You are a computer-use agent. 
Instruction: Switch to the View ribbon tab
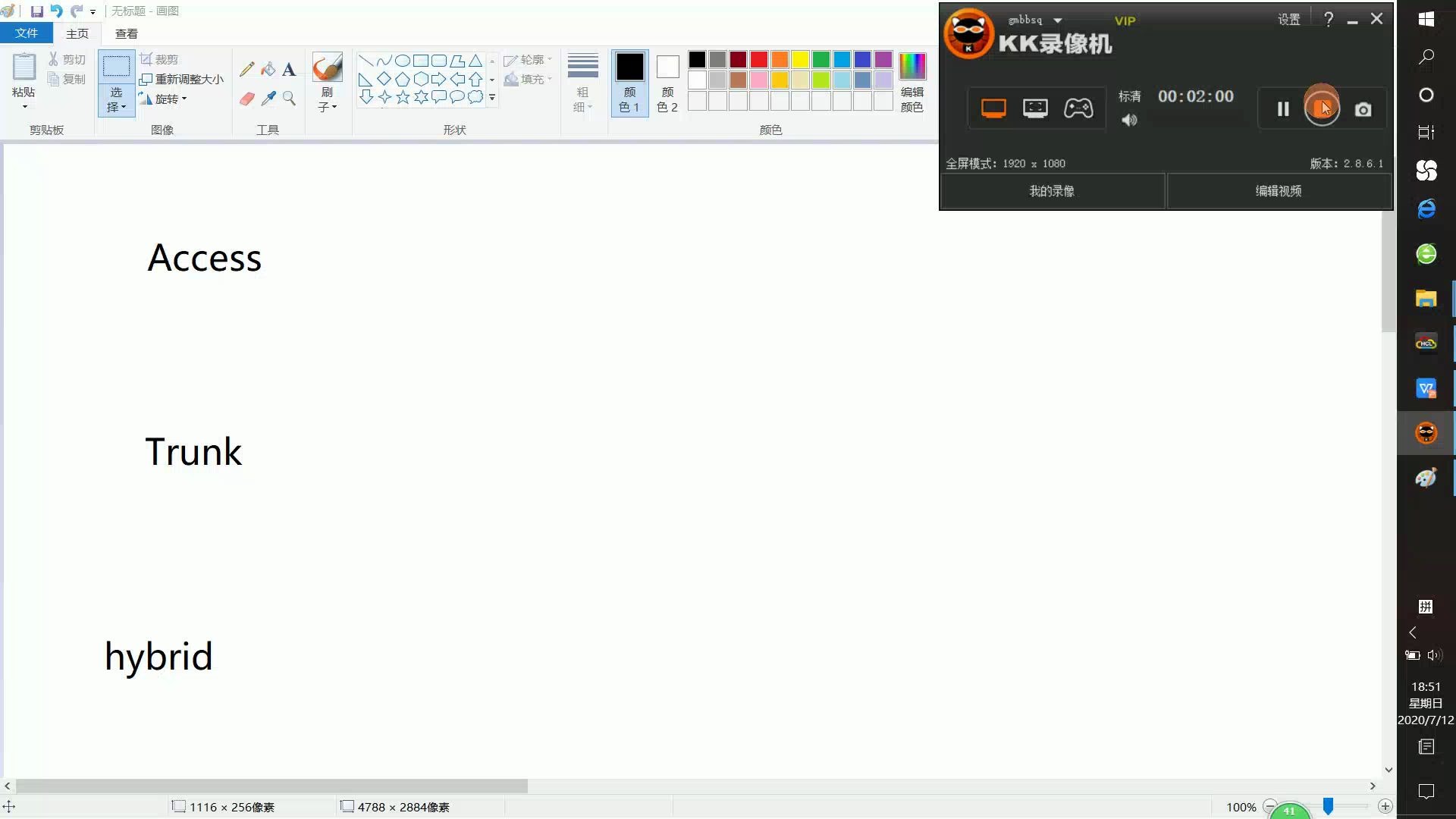[x=126, y=33]
